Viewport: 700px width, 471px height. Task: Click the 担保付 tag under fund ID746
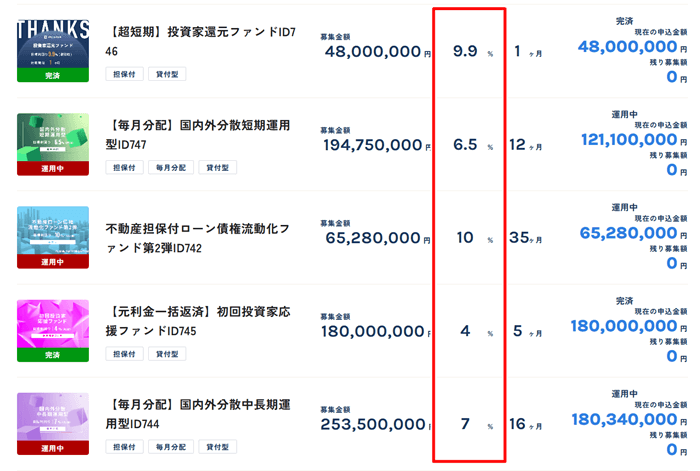point(124,74)
